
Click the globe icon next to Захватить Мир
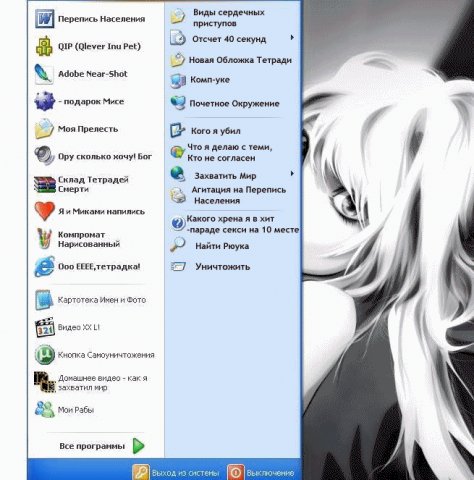pyautogui.click(x=178, y=174)
